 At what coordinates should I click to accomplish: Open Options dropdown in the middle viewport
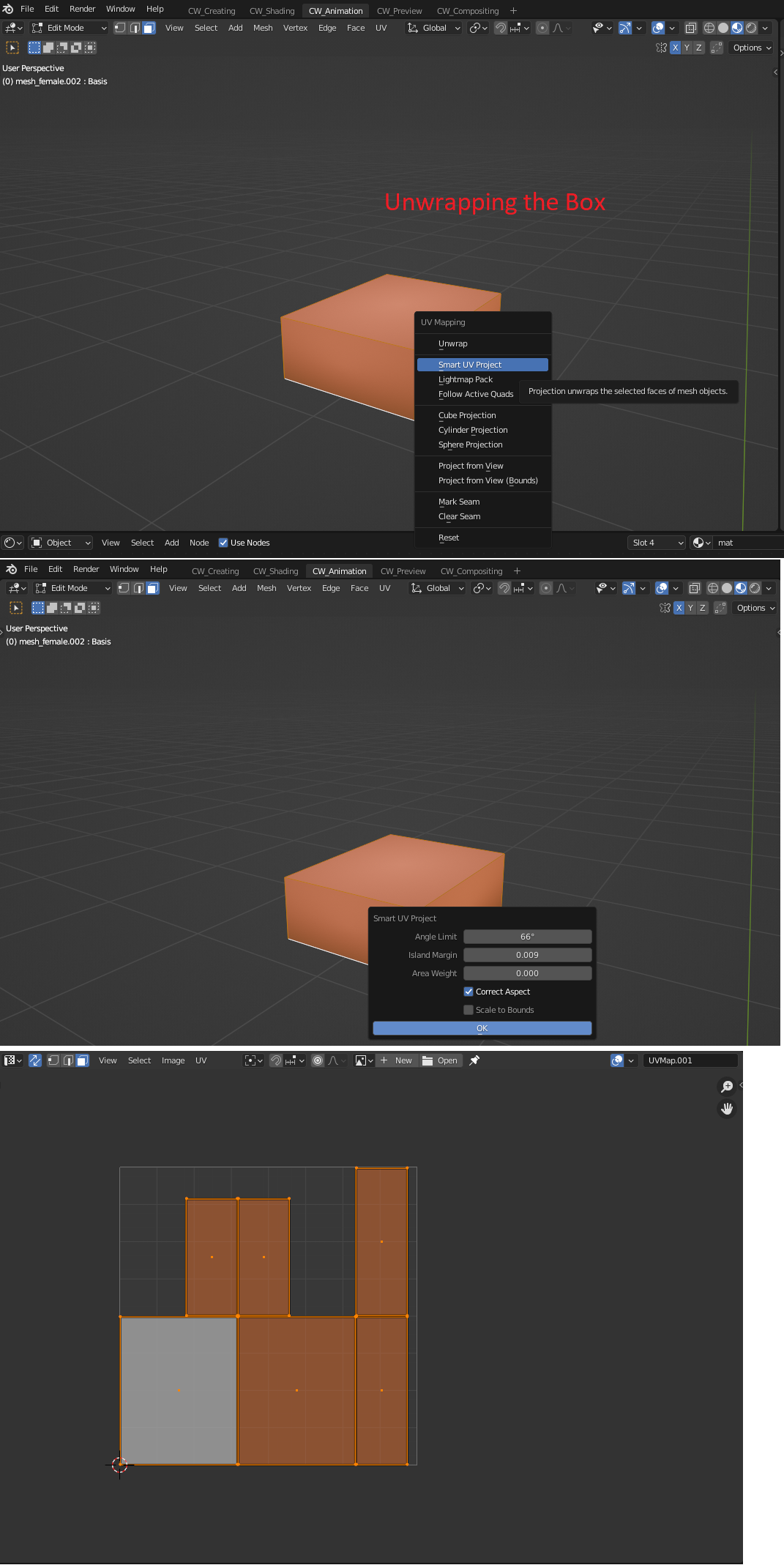click(756, 608)
